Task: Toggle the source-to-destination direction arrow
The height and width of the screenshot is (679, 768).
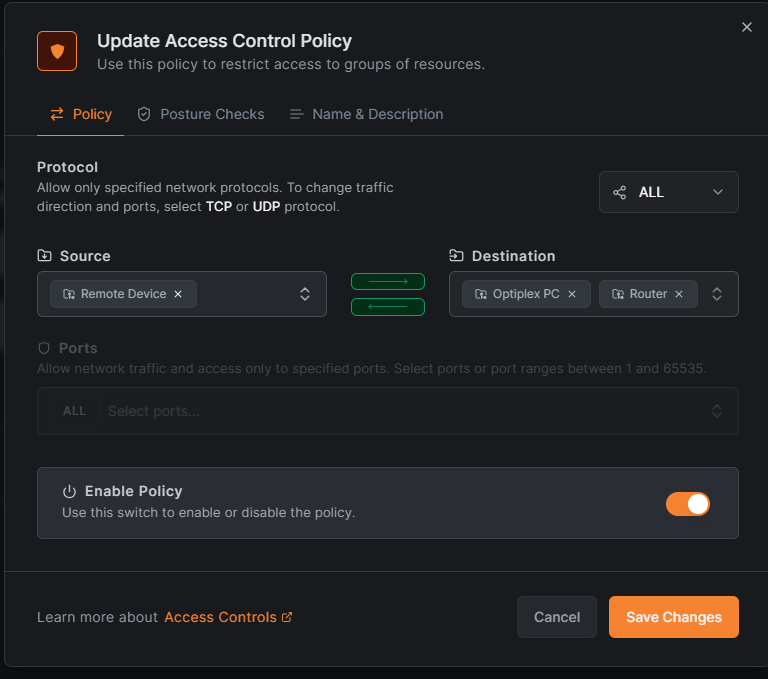Action: coord(388,282)
